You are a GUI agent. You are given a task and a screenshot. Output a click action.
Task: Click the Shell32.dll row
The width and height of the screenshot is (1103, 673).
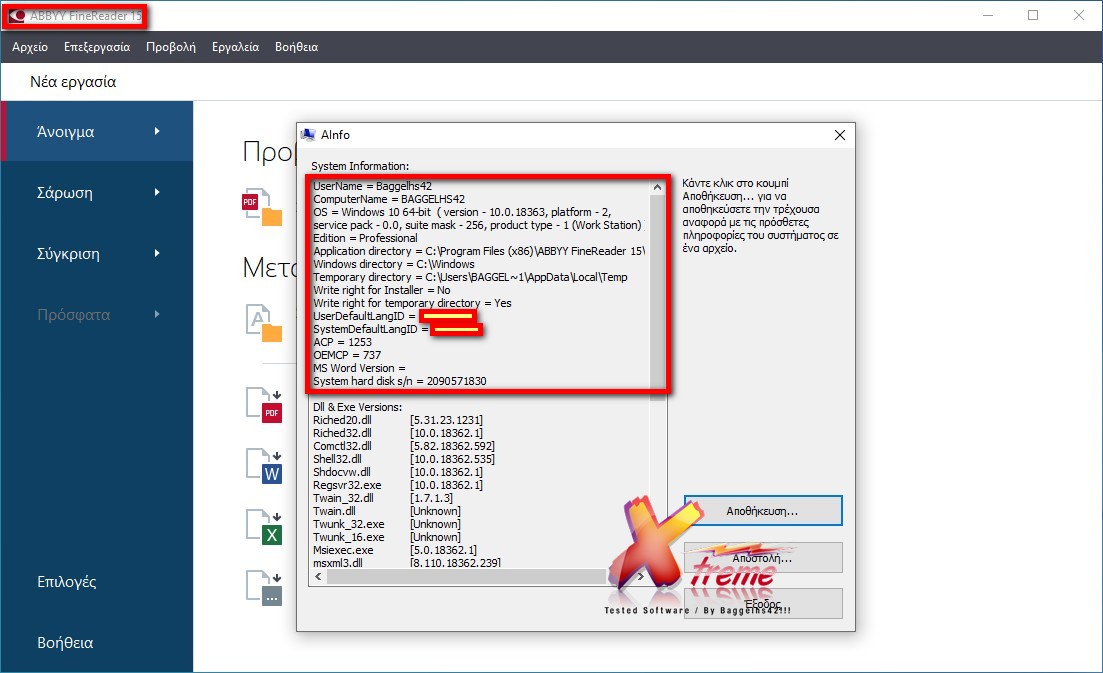(x=404, y=459)
